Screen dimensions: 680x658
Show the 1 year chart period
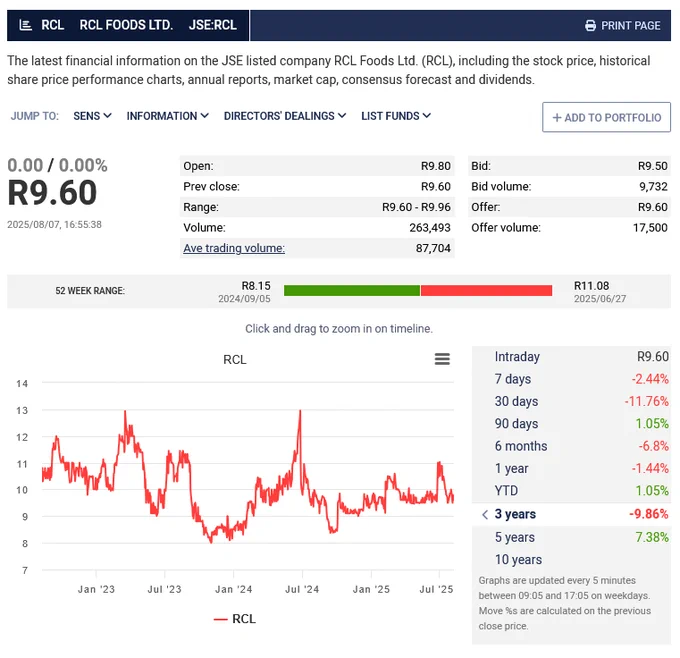click(571, 468)
